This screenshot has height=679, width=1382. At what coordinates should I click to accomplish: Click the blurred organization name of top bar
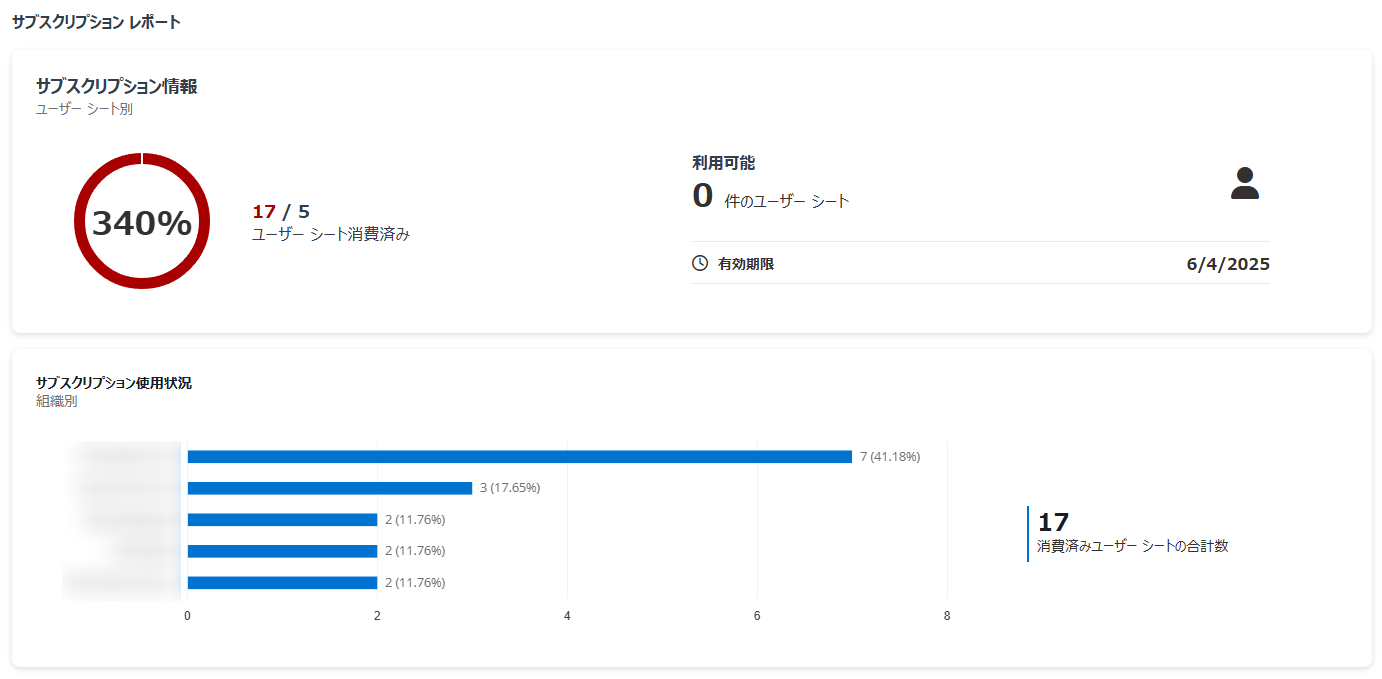pyautogui.click(x=125, y=457)
